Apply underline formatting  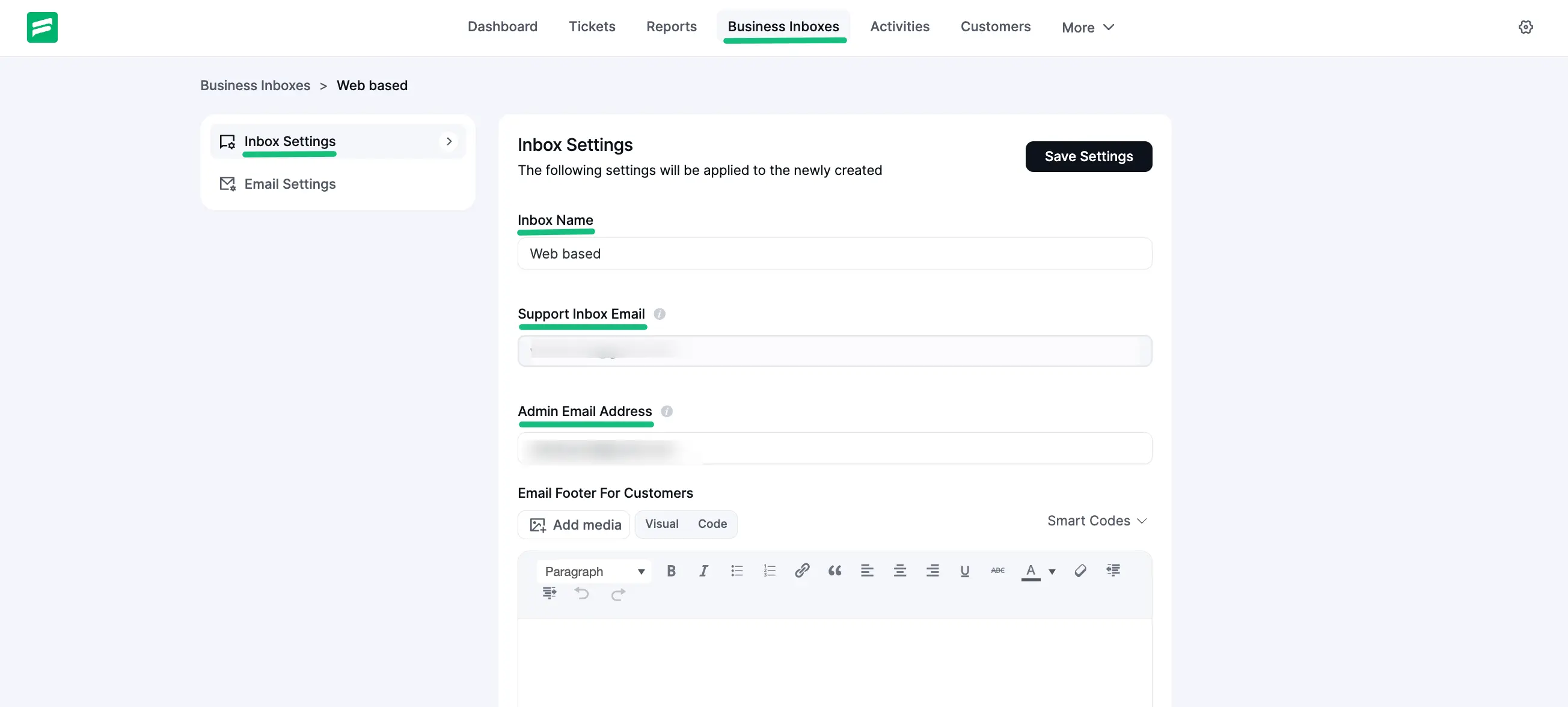(965, 571)
